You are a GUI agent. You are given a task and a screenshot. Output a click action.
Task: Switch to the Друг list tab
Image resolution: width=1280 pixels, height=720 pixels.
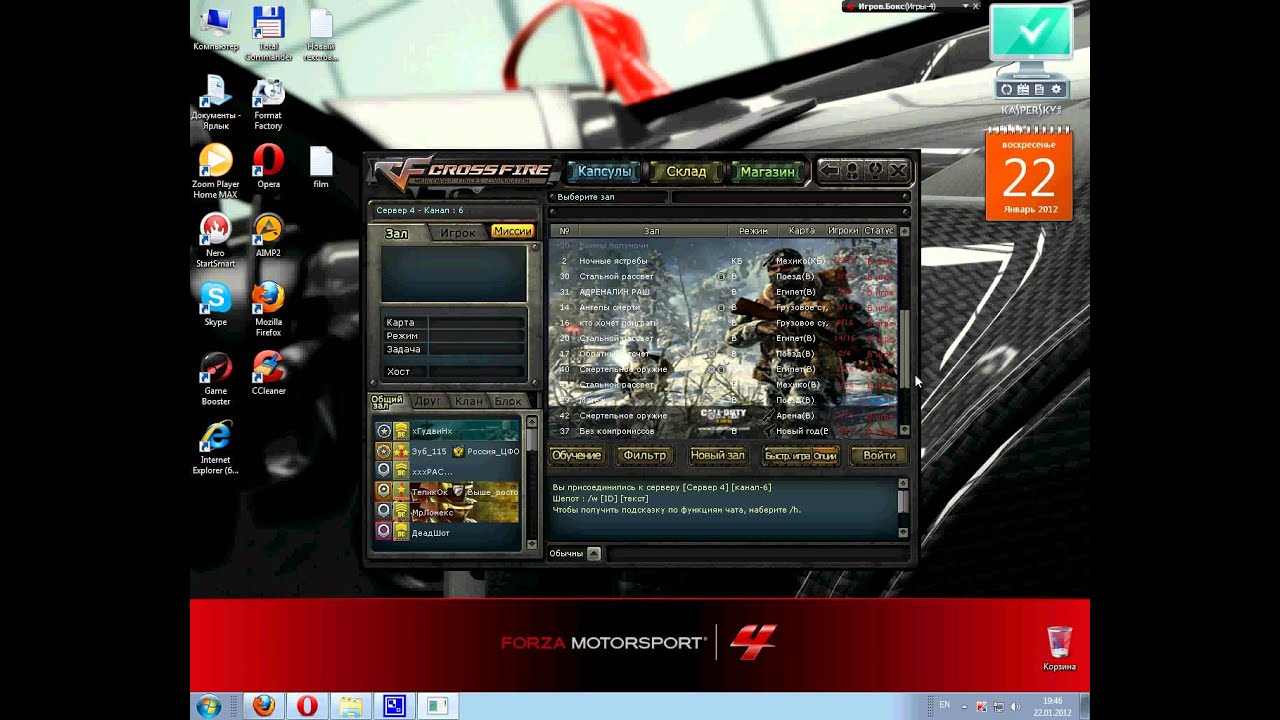coord(428,401)
